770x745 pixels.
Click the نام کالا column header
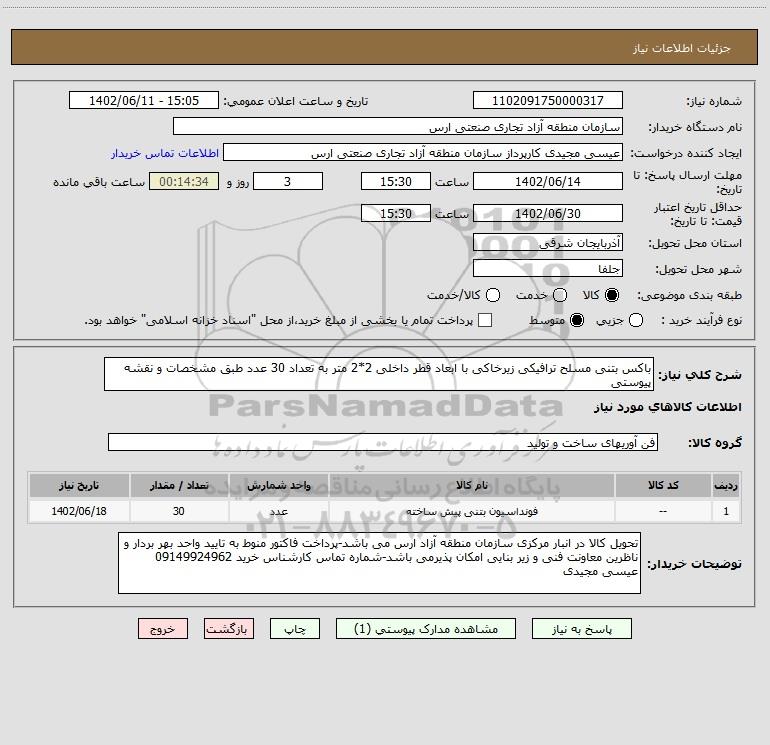pyautogui.click(x=472, y=485)
